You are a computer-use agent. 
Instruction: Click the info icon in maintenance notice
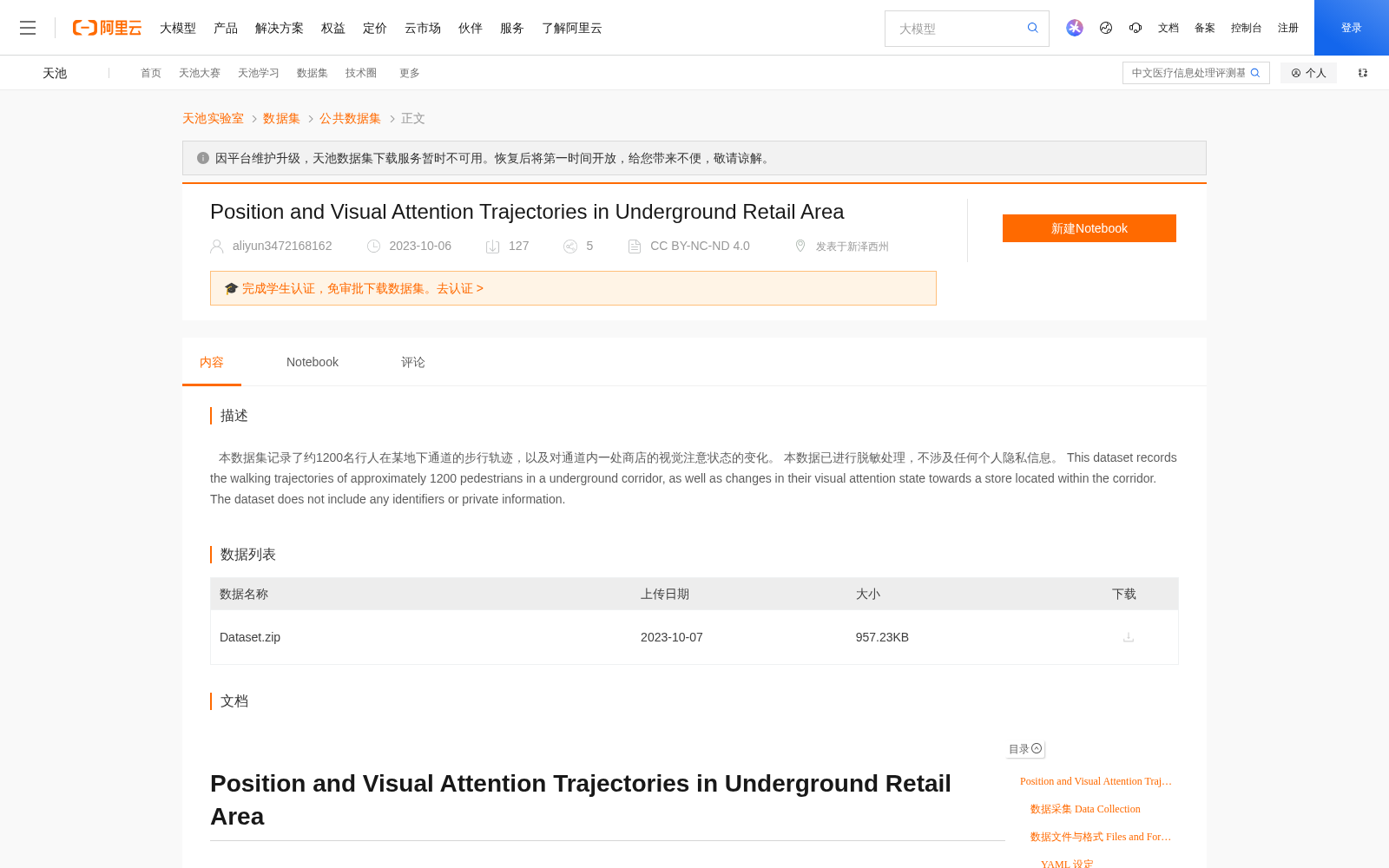tap(203, 158)
